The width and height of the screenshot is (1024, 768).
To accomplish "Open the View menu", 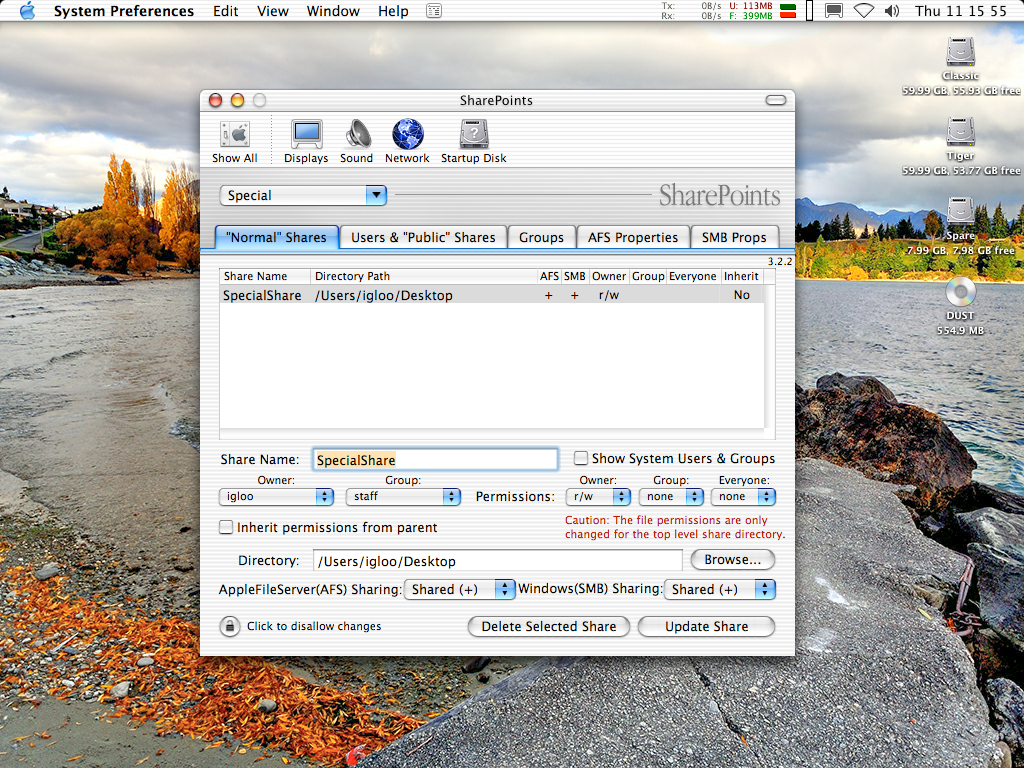I will 272,11.
